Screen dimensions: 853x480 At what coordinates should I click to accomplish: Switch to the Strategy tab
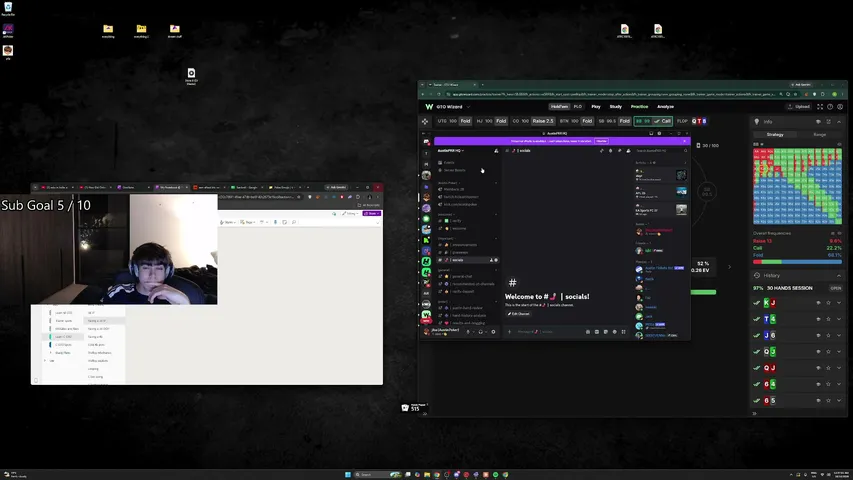[775, 134]
